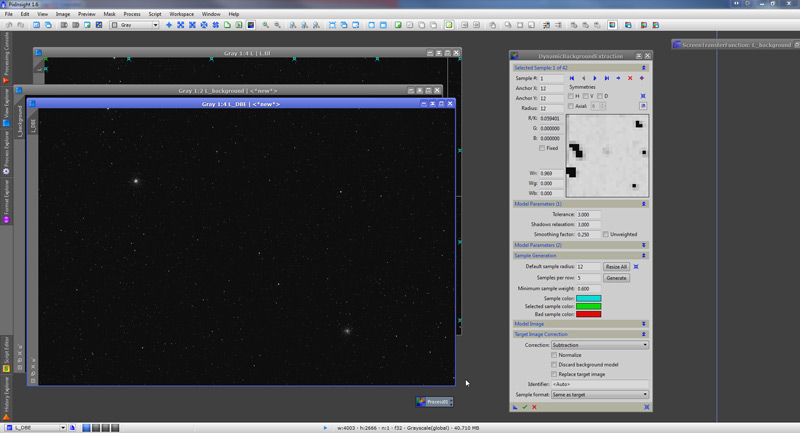Click the Execute green checkmark in DBE panel
This screenshot has height=433, width=800.
(x=524, y=407)
